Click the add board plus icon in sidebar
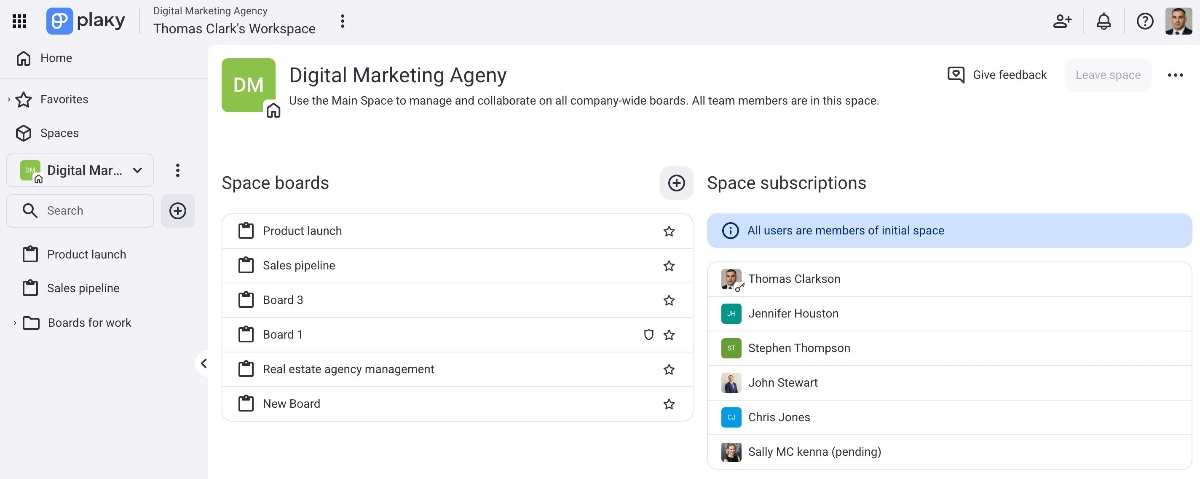This screenshot has height=479, width=1200. coord(178,211)
